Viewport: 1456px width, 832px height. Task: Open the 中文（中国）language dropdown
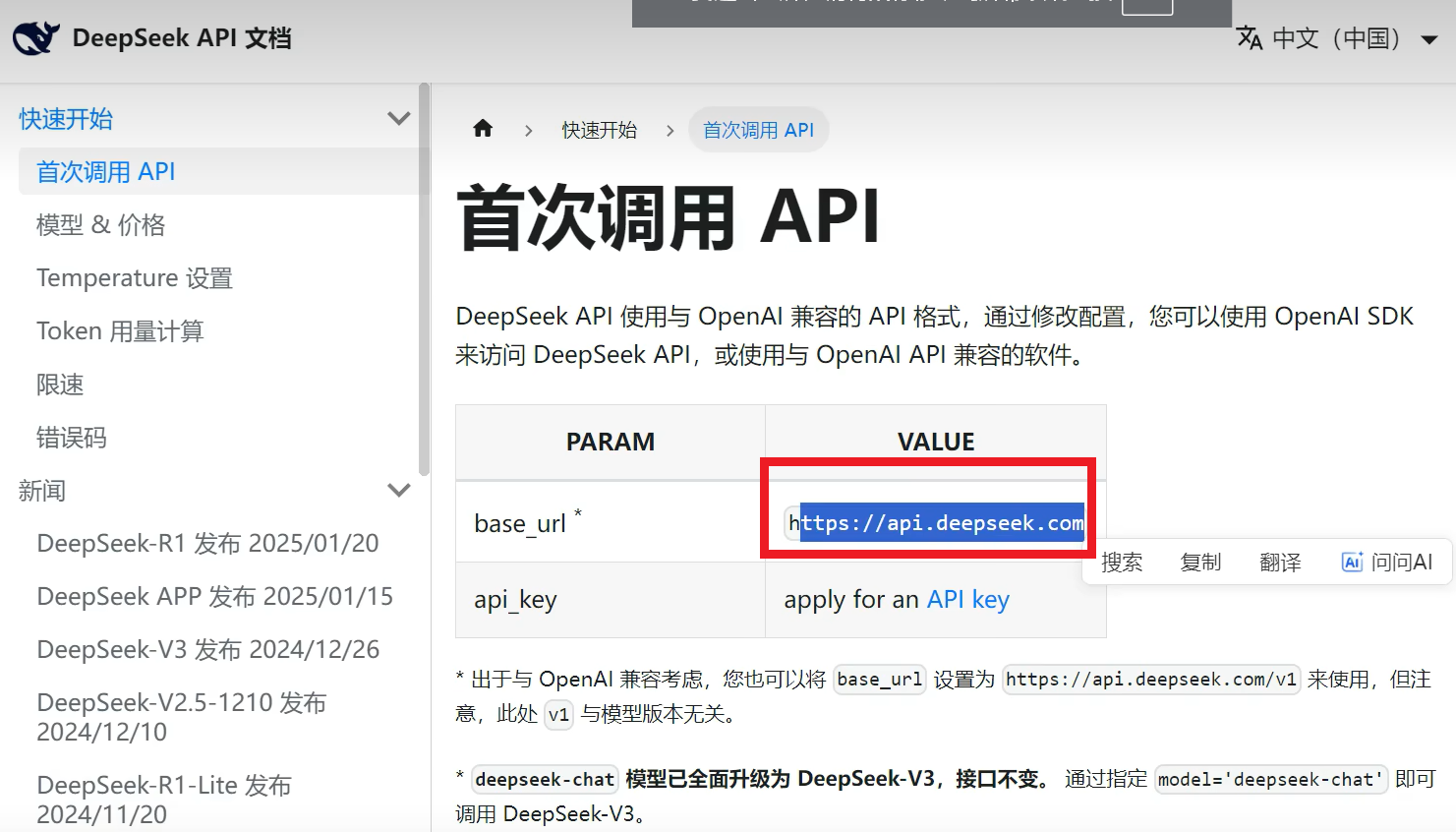(1337, 38)
